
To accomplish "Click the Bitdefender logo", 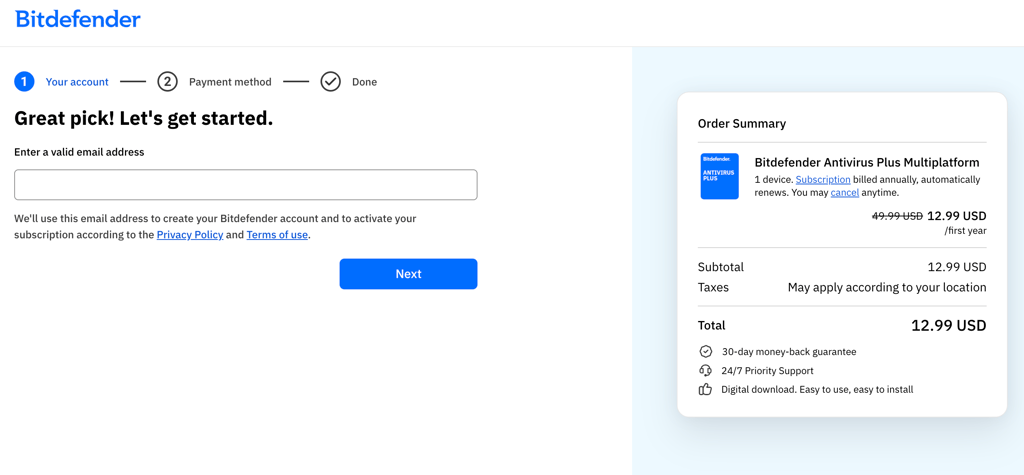I will click(78, 19).
